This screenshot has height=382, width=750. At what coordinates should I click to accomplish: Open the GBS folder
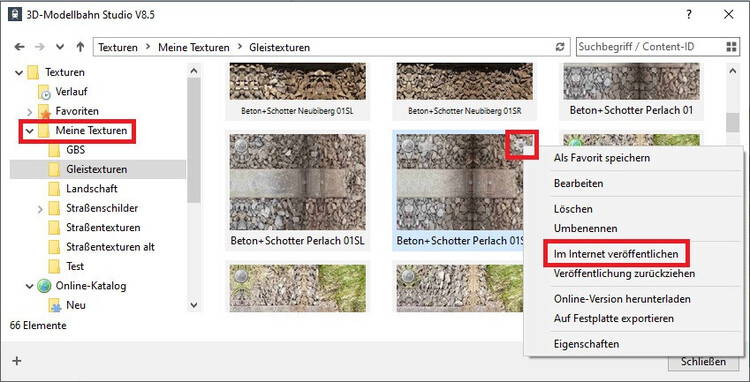[75, 150]
